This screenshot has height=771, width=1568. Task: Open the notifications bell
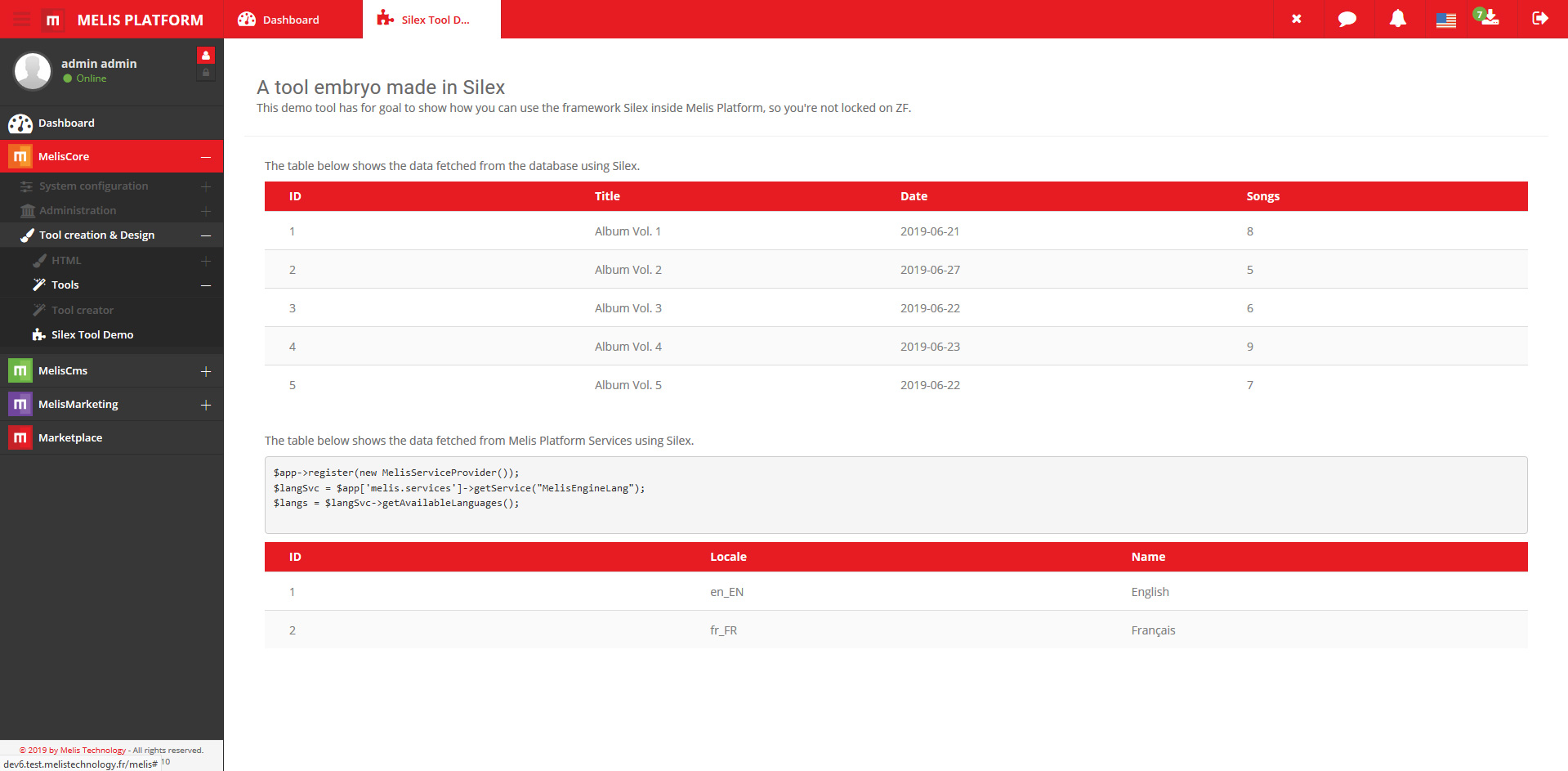click(x=1397, y=19)
